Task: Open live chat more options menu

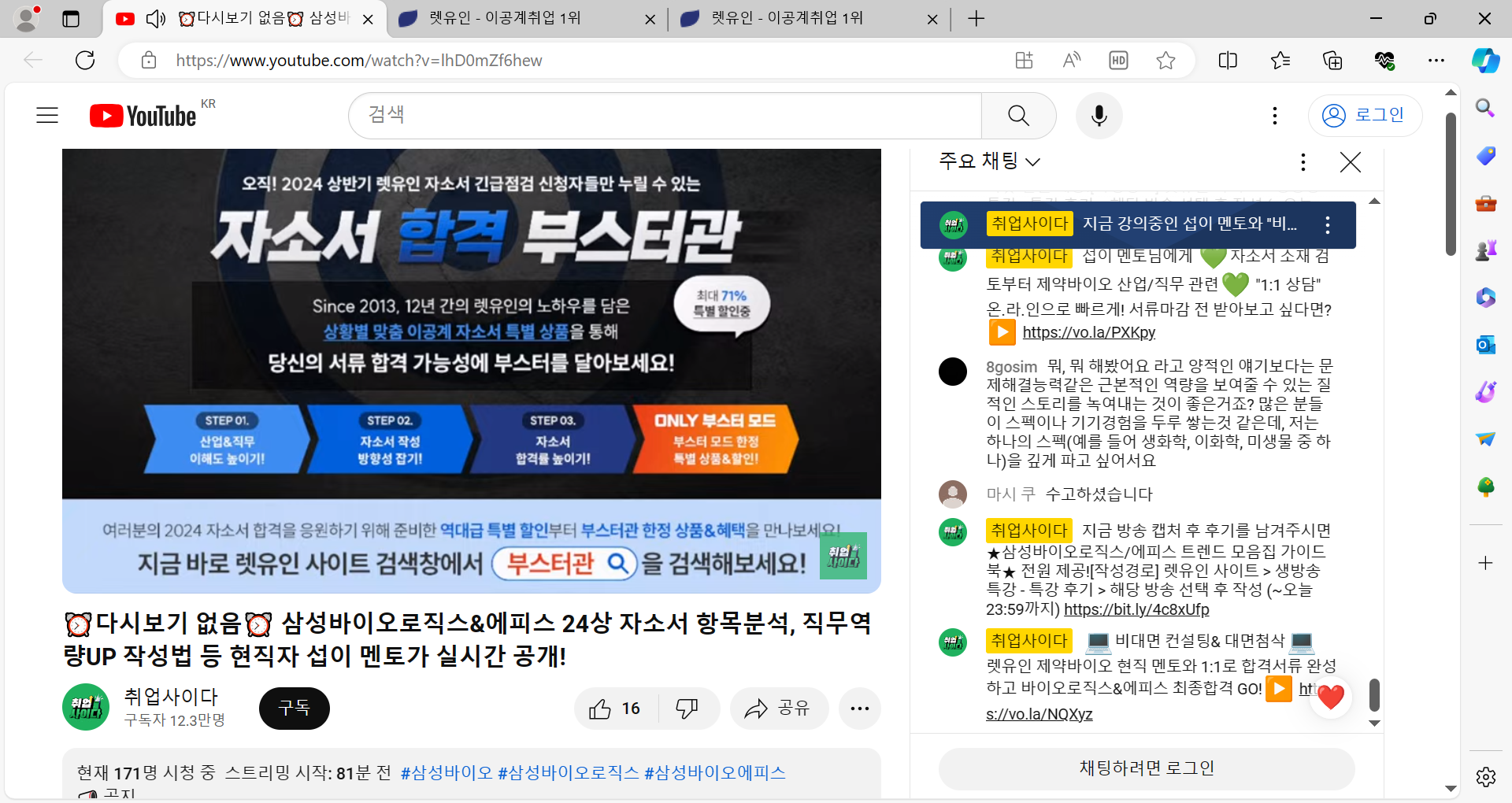Action: (1303, 162)
